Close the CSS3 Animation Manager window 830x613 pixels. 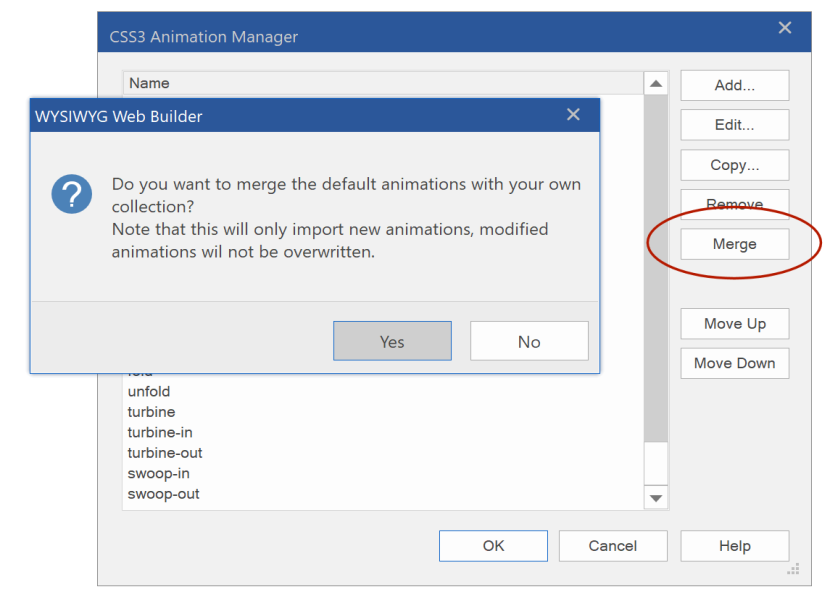point(785,28)
